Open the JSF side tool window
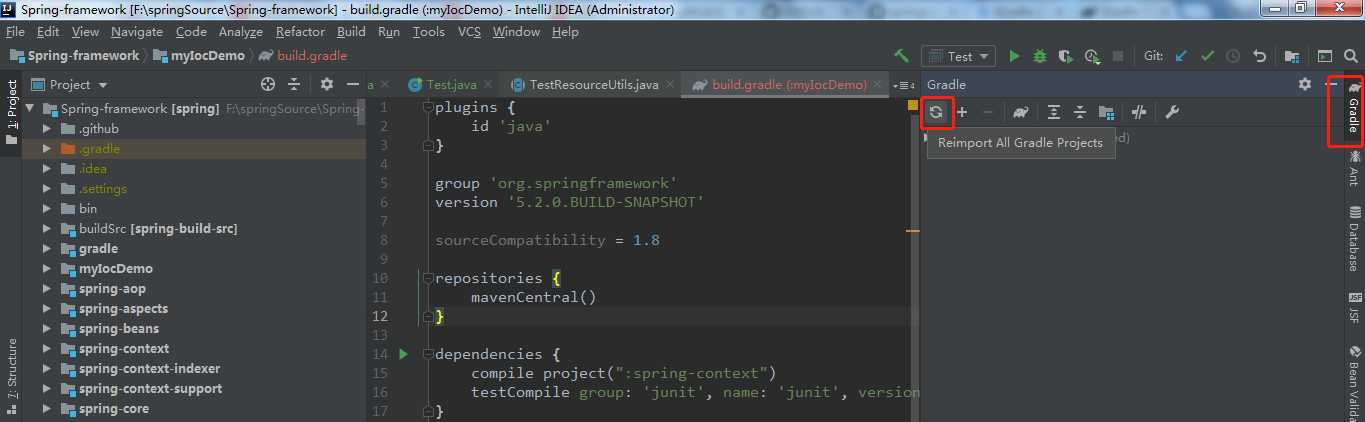 1354,308
